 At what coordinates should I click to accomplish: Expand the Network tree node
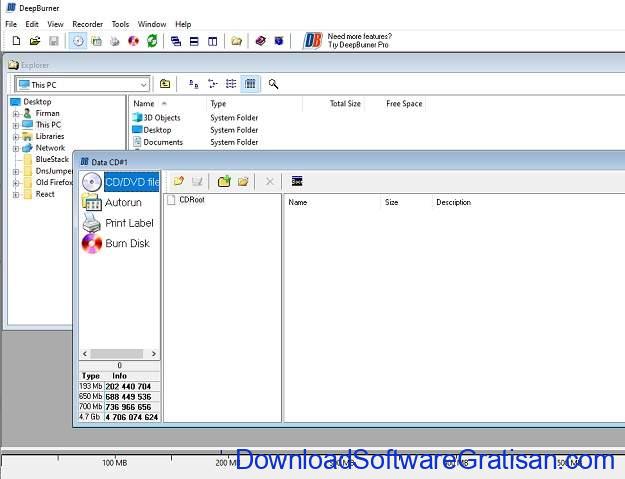coord(16,149)
